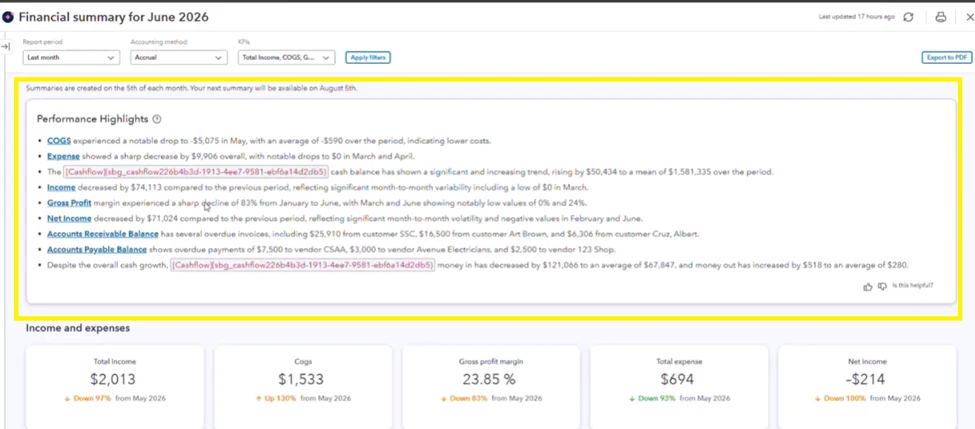Click the help icon next to Performance Highlights
Screen dimensions: 975x429
[x=157, y=119]
